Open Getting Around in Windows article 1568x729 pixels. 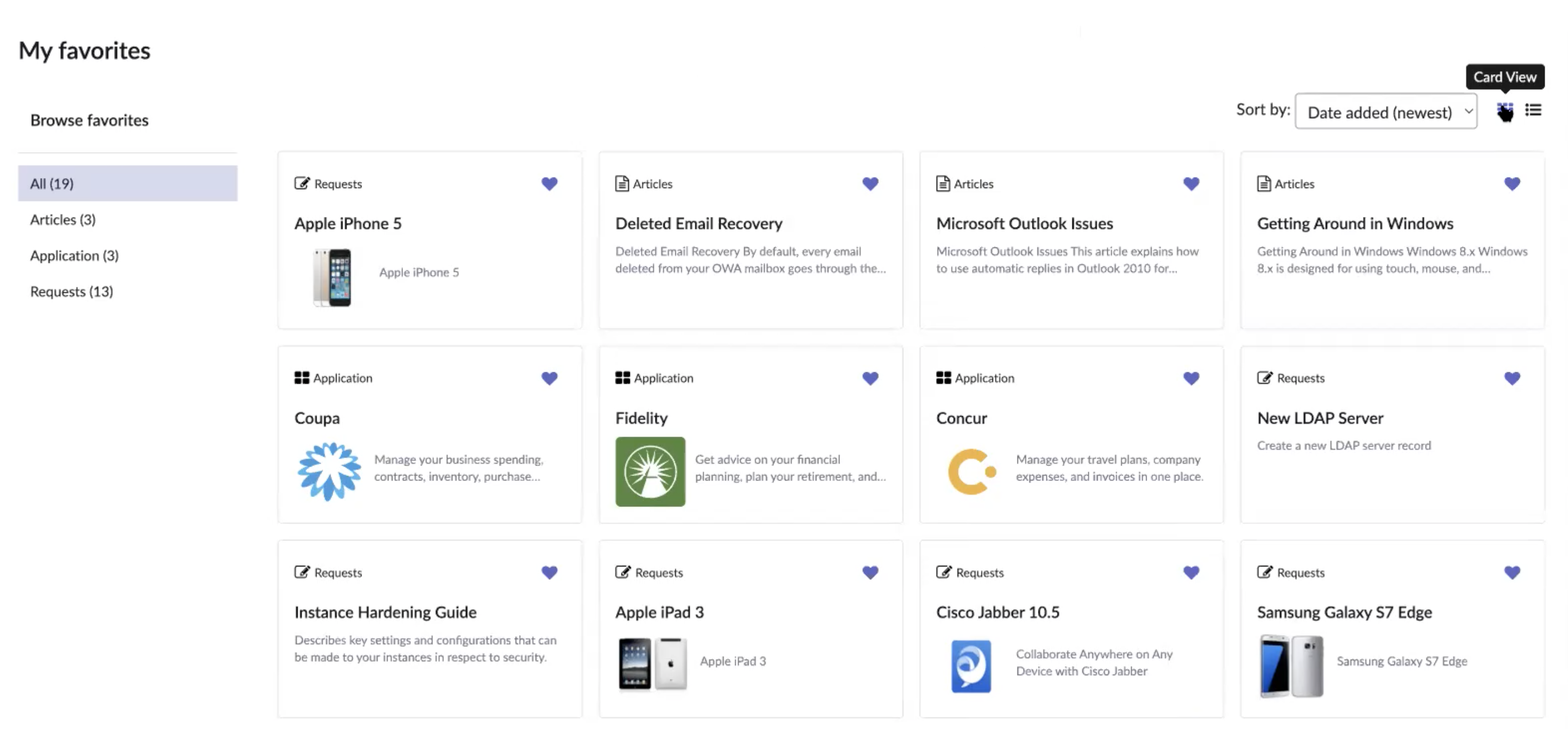[x=1355, y=224]
